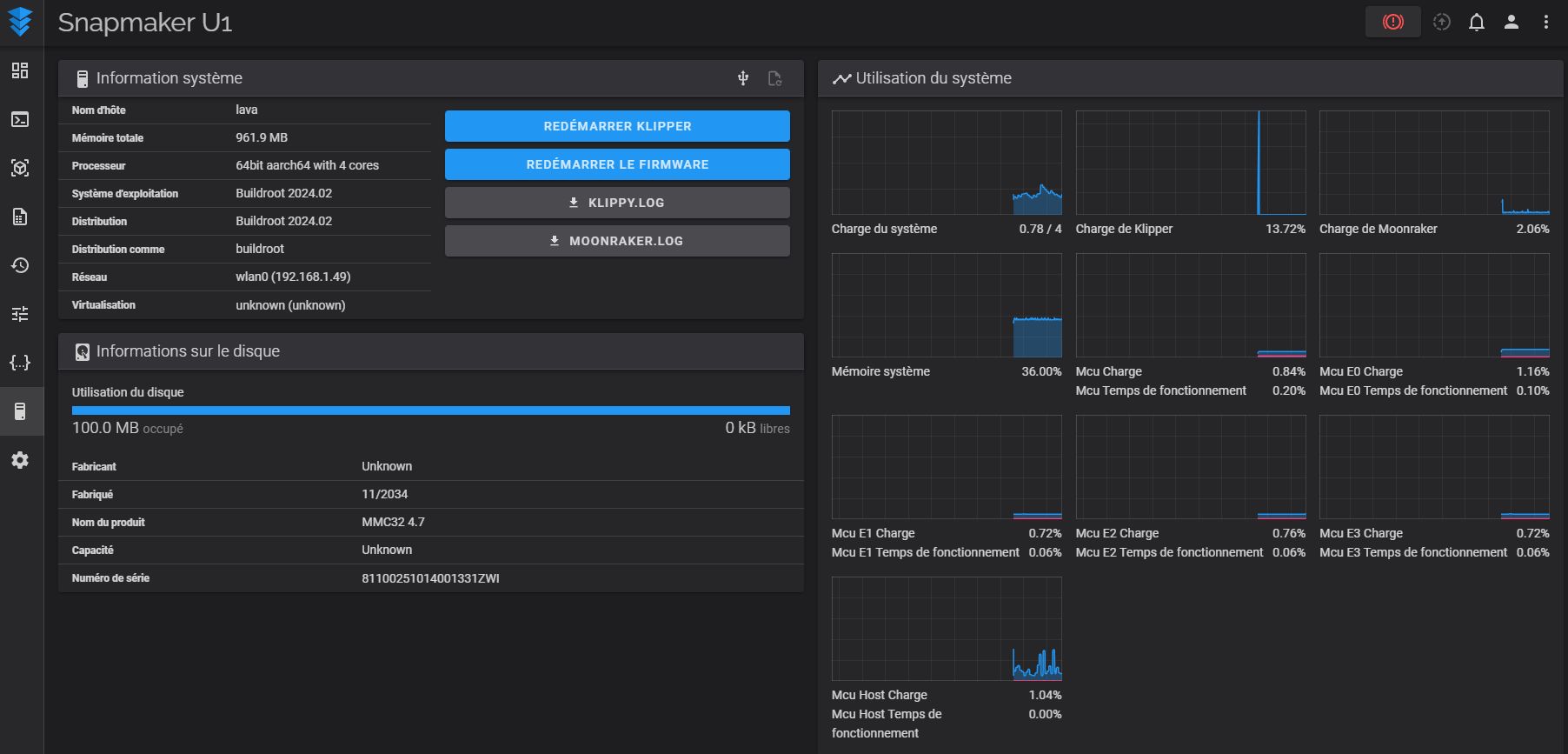Open the Console page from sidebar
This screenshot has width=1568, height=754.
(x=20, y=119)
